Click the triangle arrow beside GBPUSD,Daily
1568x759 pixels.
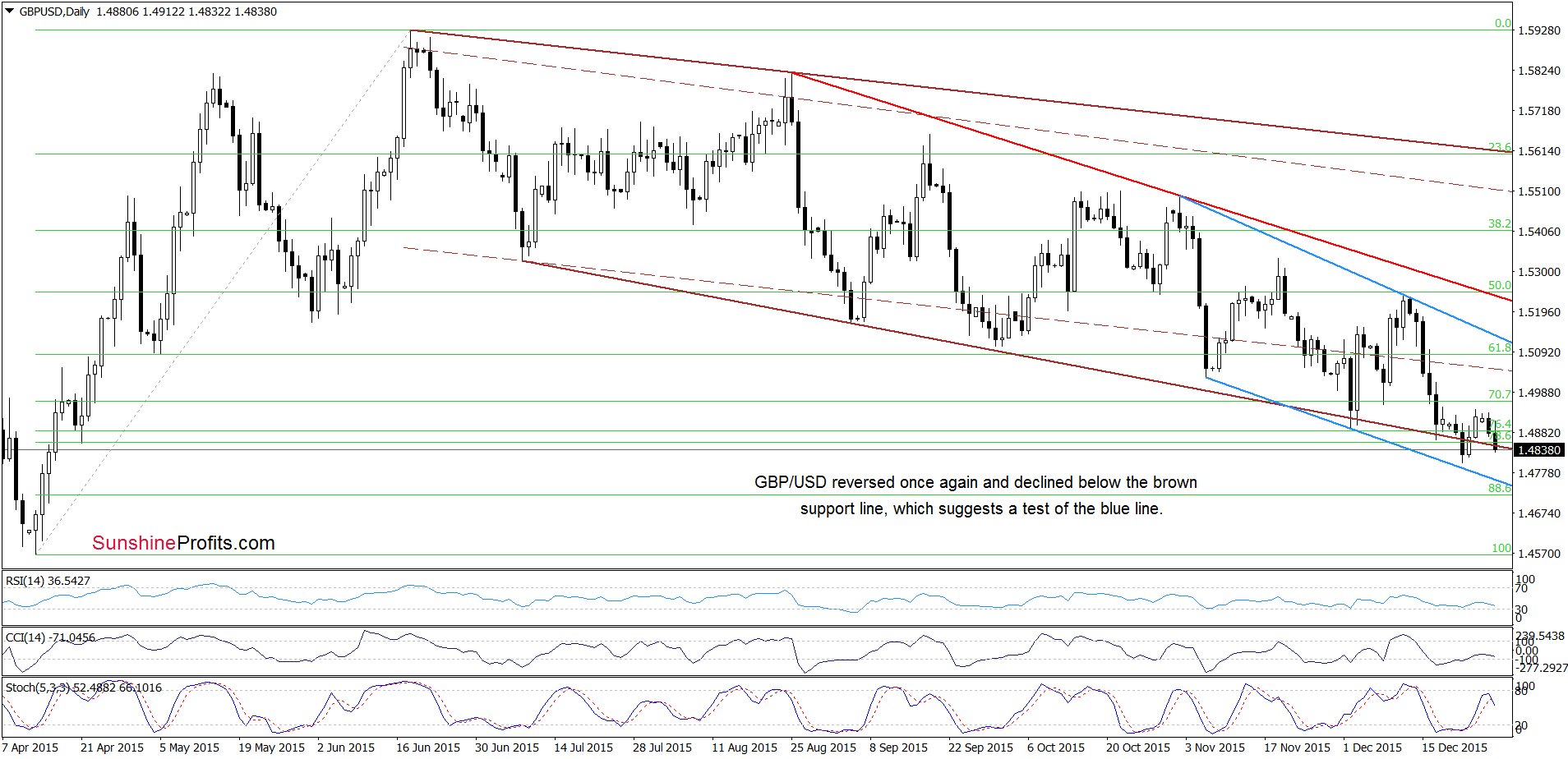tap(10, 11)
